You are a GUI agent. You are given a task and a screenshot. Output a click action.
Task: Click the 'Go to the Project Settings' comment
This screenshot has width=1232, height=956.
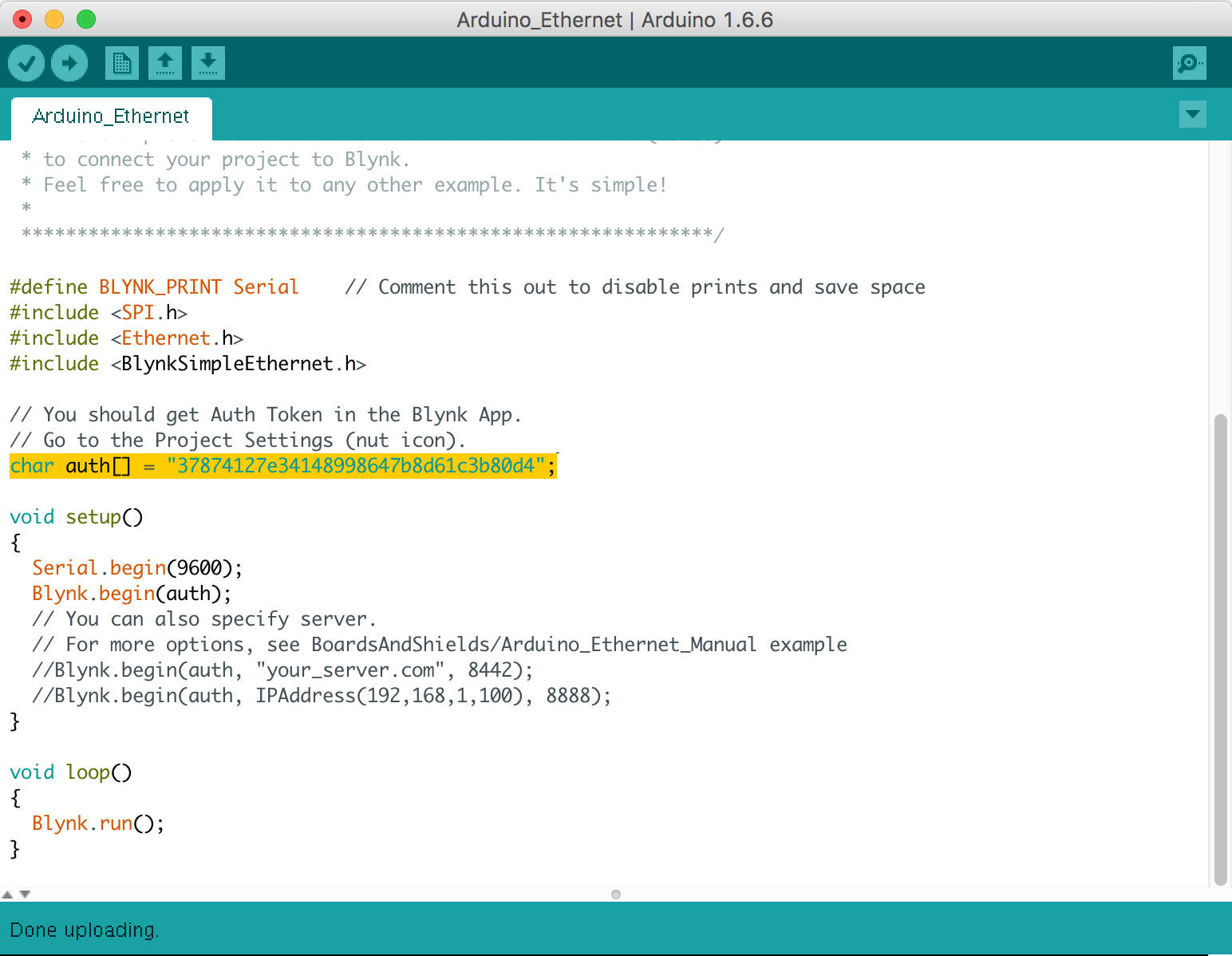click(238, 440)
